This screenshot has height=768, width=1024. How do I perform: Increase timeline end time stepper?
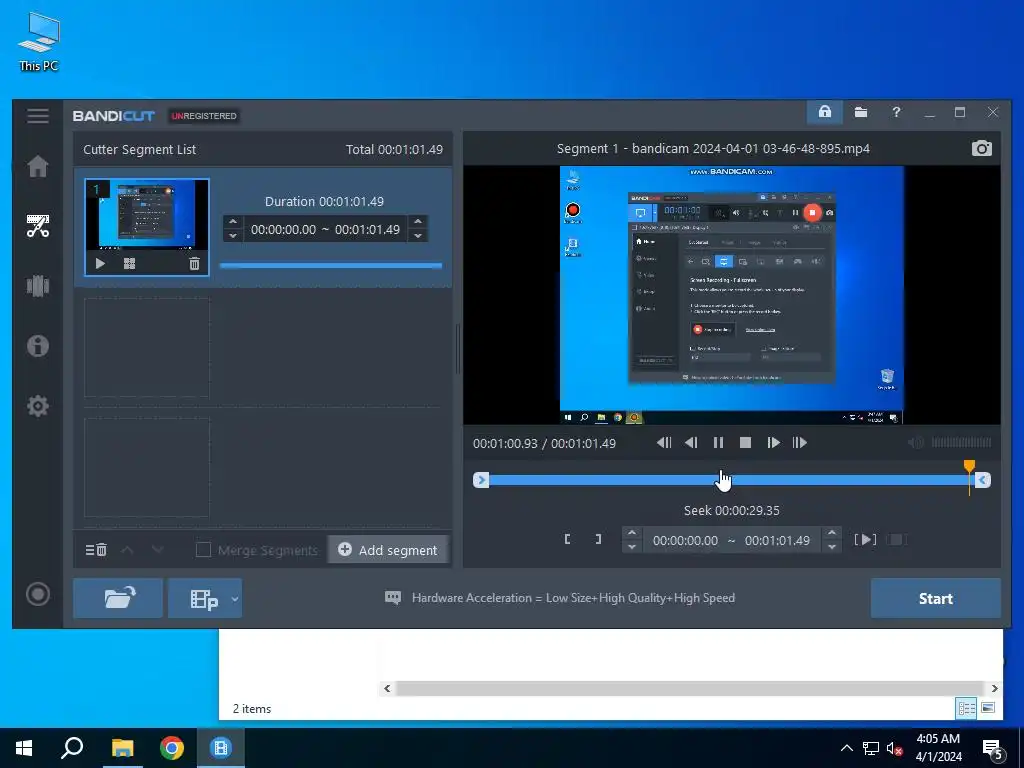[831, 533]
